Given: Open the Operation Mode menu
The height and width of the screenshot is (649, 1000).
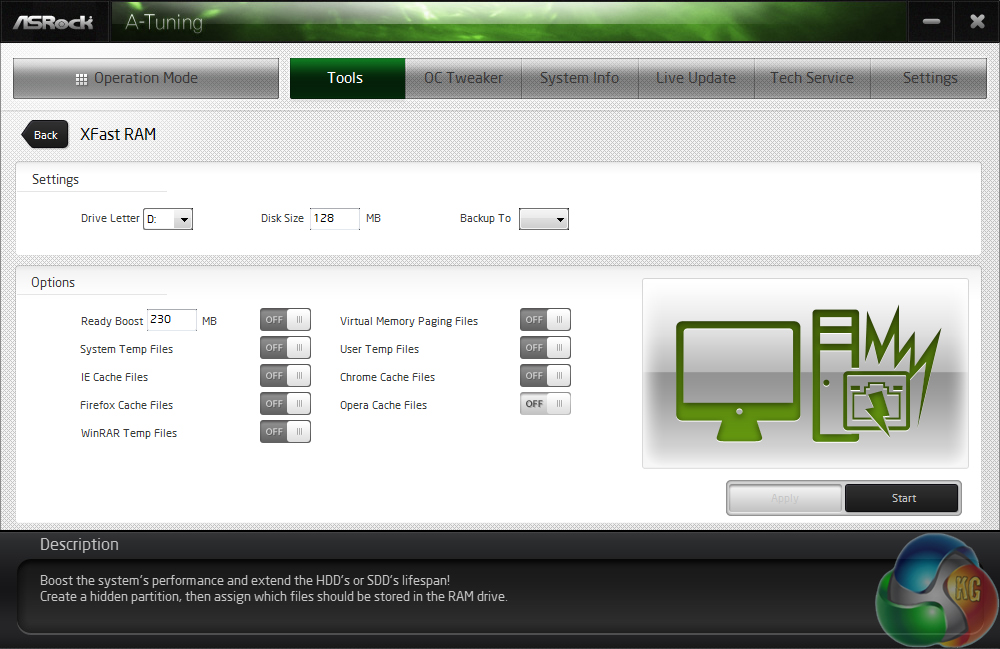Looking at the screenshot, I should tap(146, 78).
